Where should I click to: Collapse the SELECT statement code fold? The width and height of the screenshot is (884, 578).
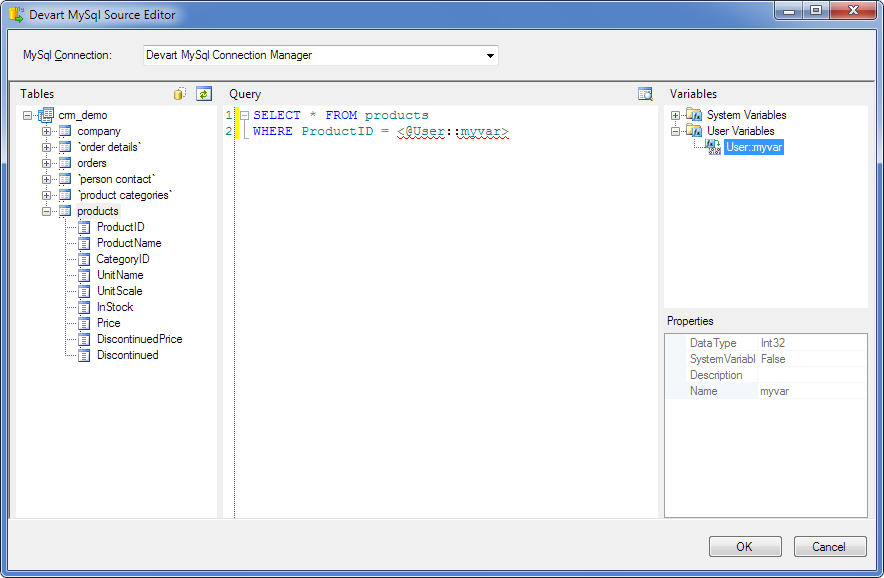pyautogui.click(x=245, y=115)
